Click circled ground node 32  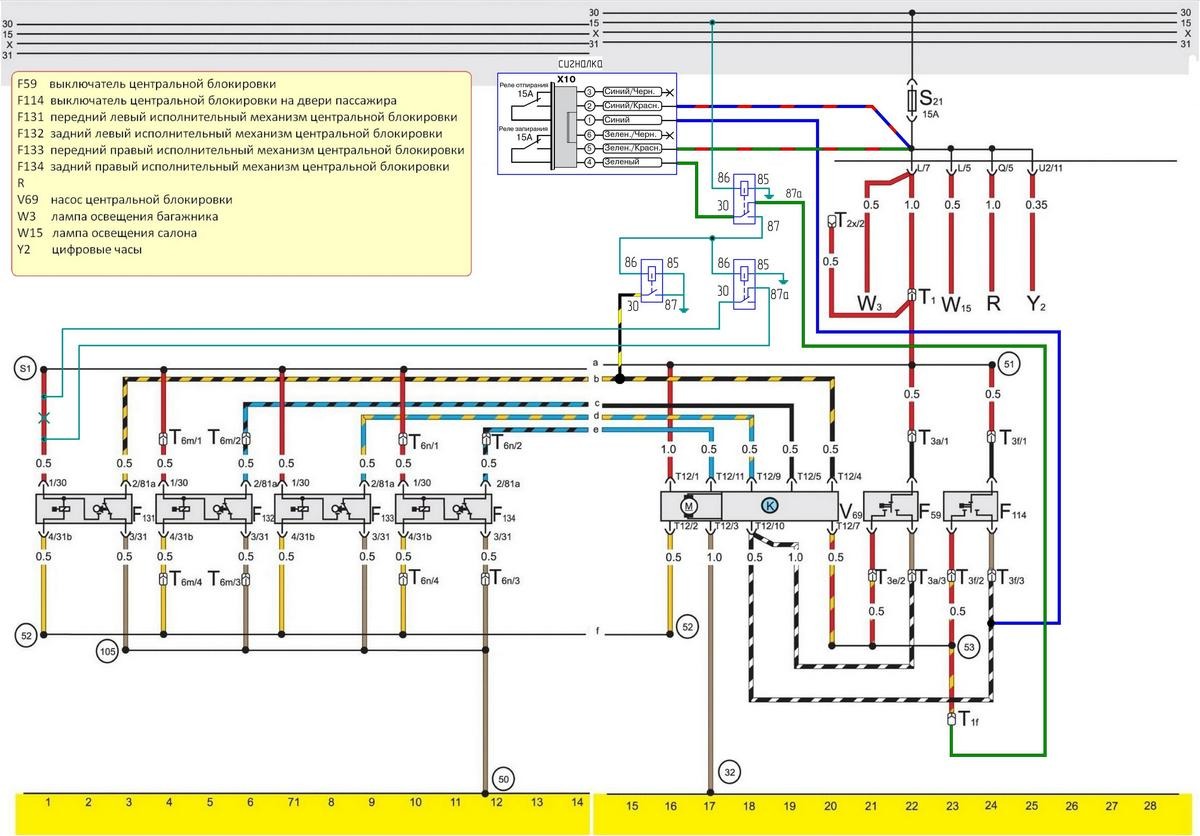click(730, 772)
